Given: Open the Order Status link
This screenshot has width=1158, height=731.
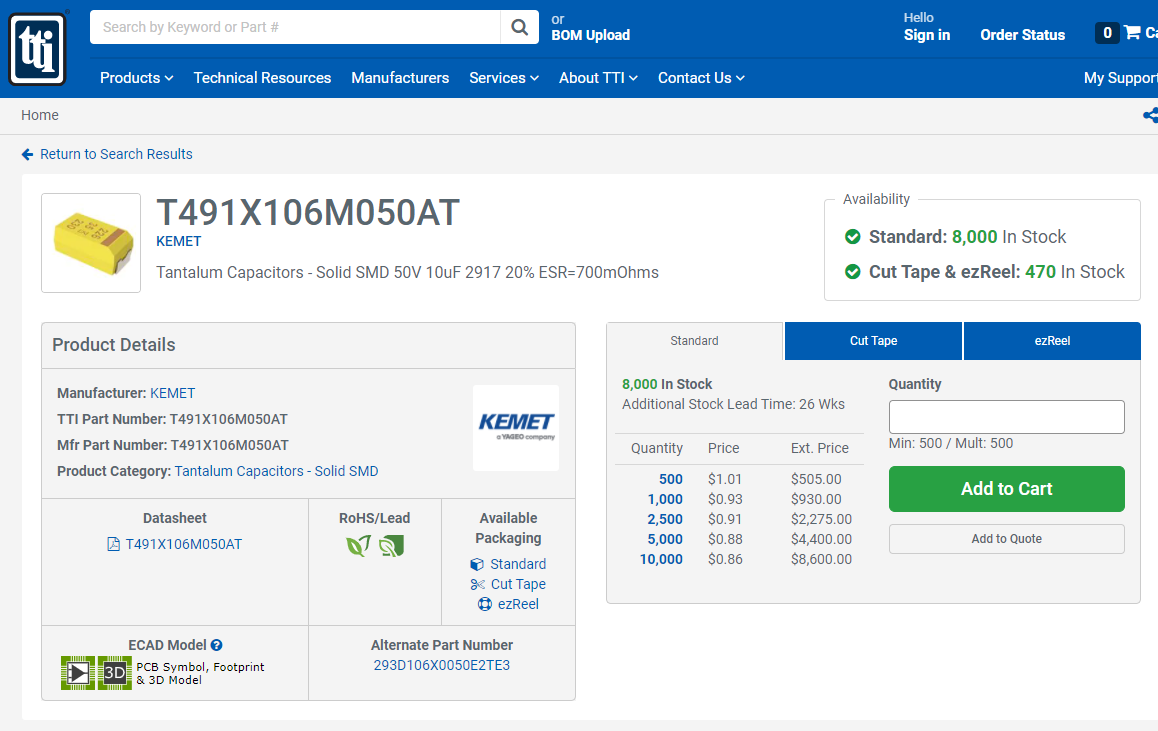Looking at the screenshot, I should click(1023, 35).
